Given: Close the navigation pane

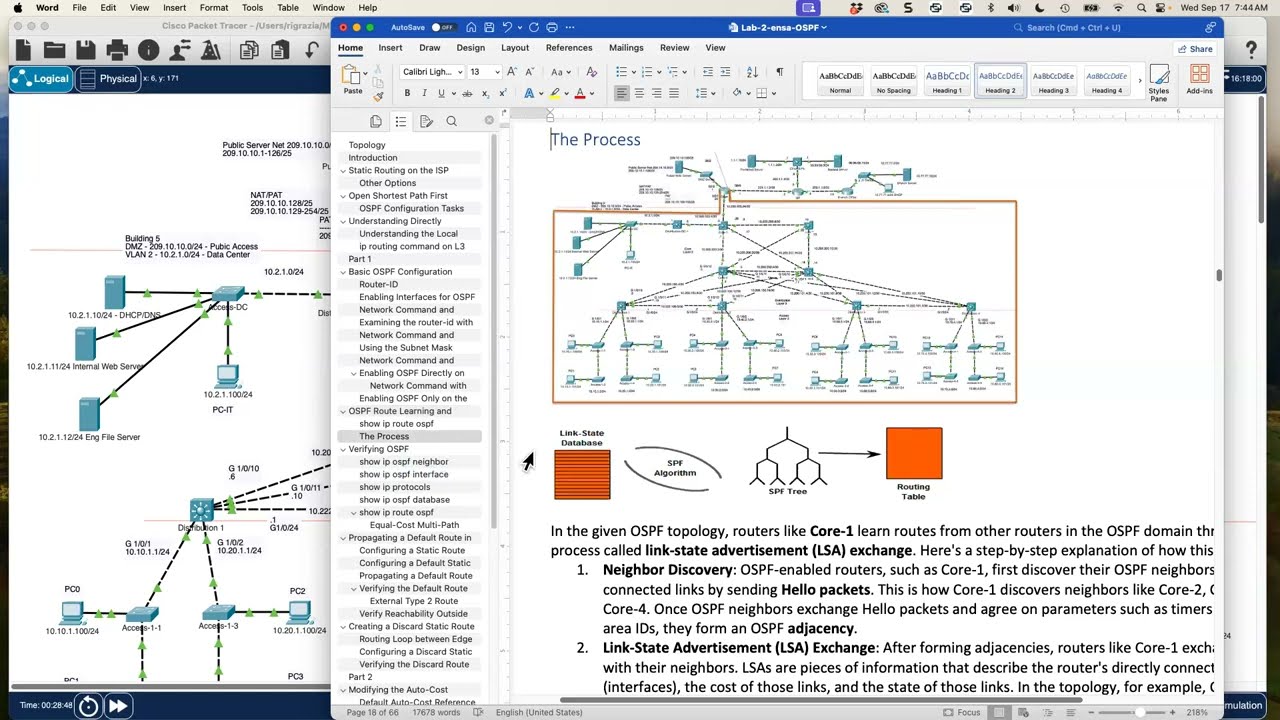Looking at the screenshot, I should pos(489,120).
